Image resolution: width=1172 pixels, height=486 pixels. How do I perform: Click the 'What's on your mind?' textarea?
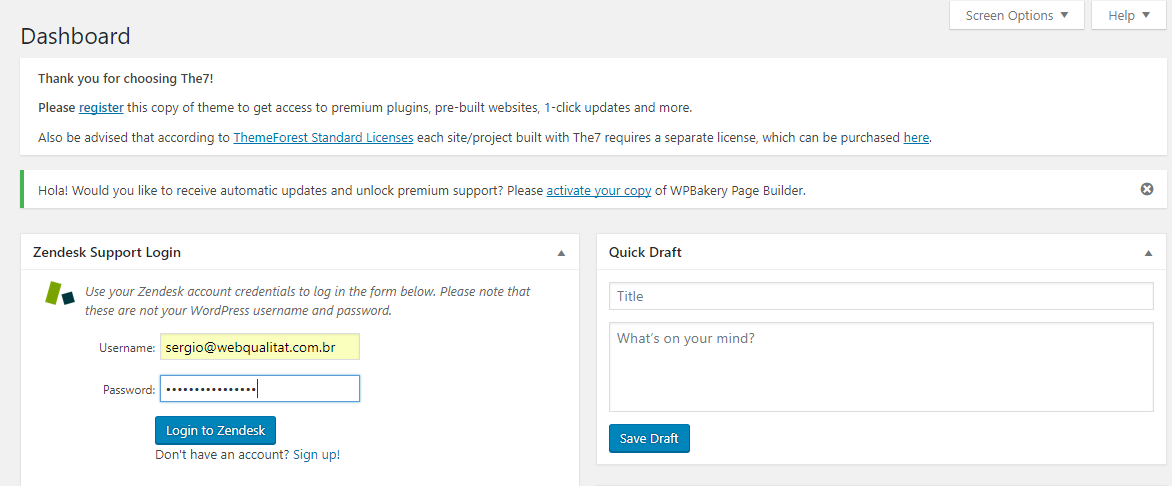880,366
